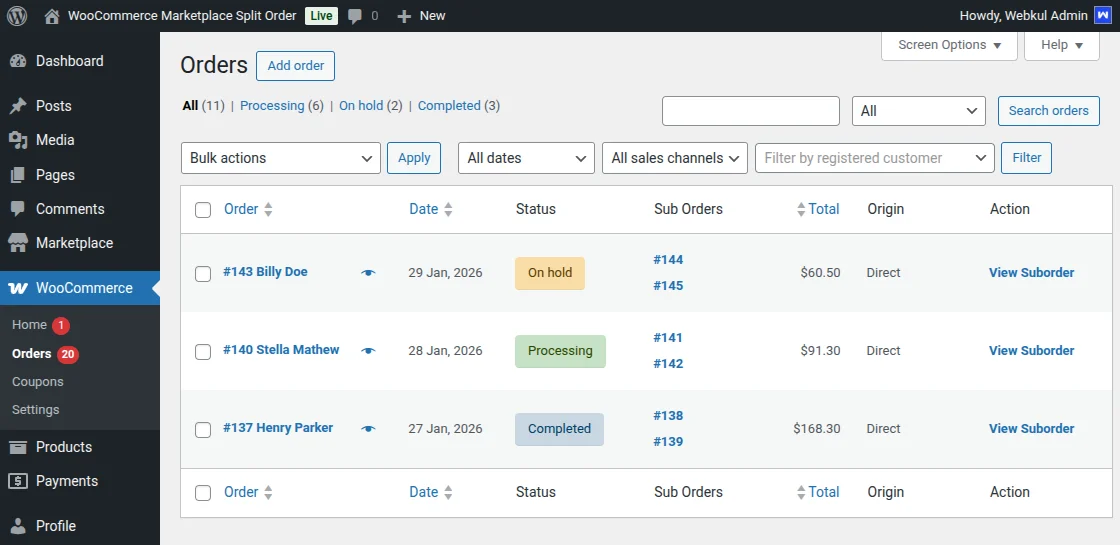Click the Posts pushpin icon

[x=18, y=106]
